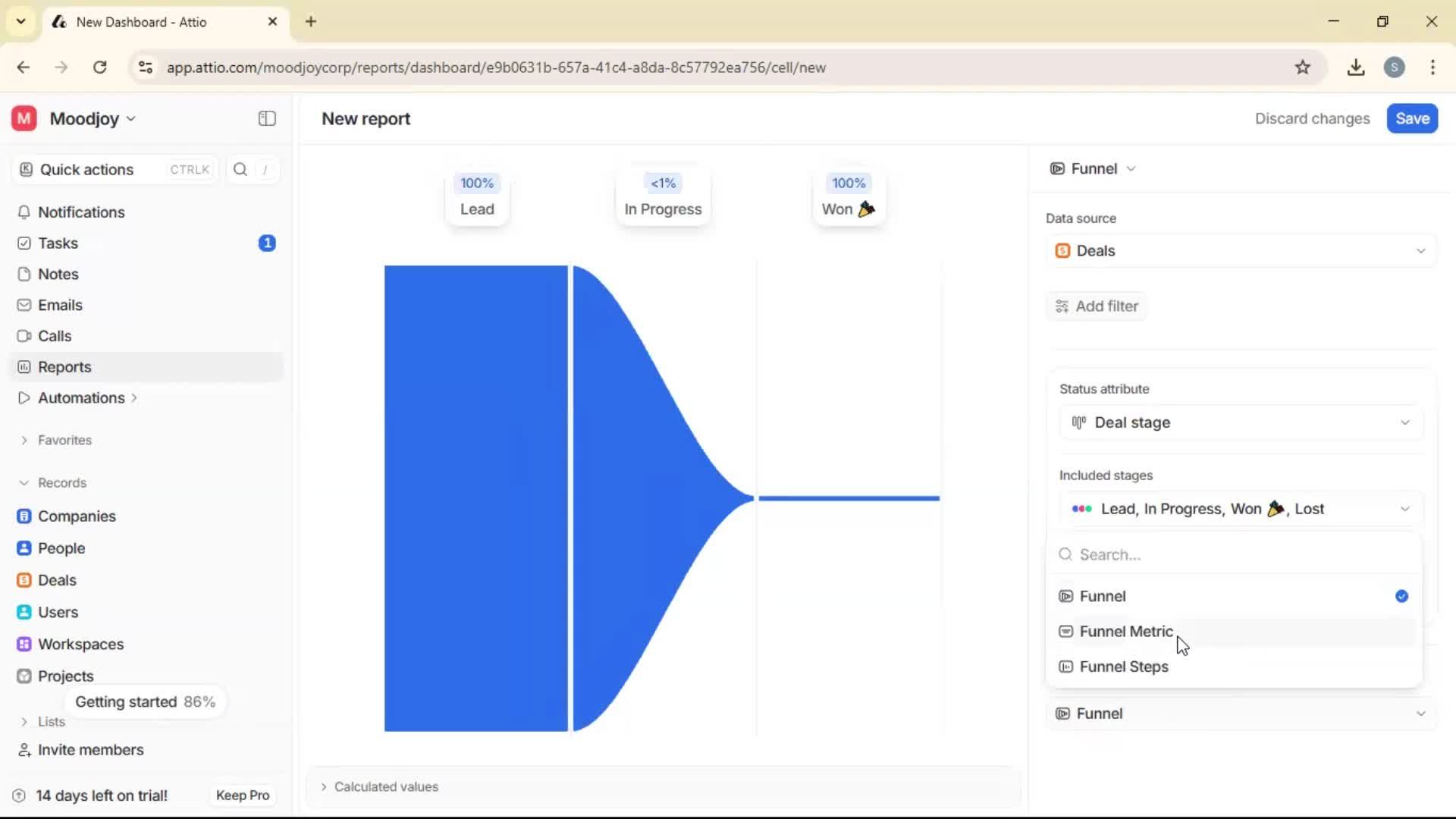Open the Calls section

tap(53, 335)
